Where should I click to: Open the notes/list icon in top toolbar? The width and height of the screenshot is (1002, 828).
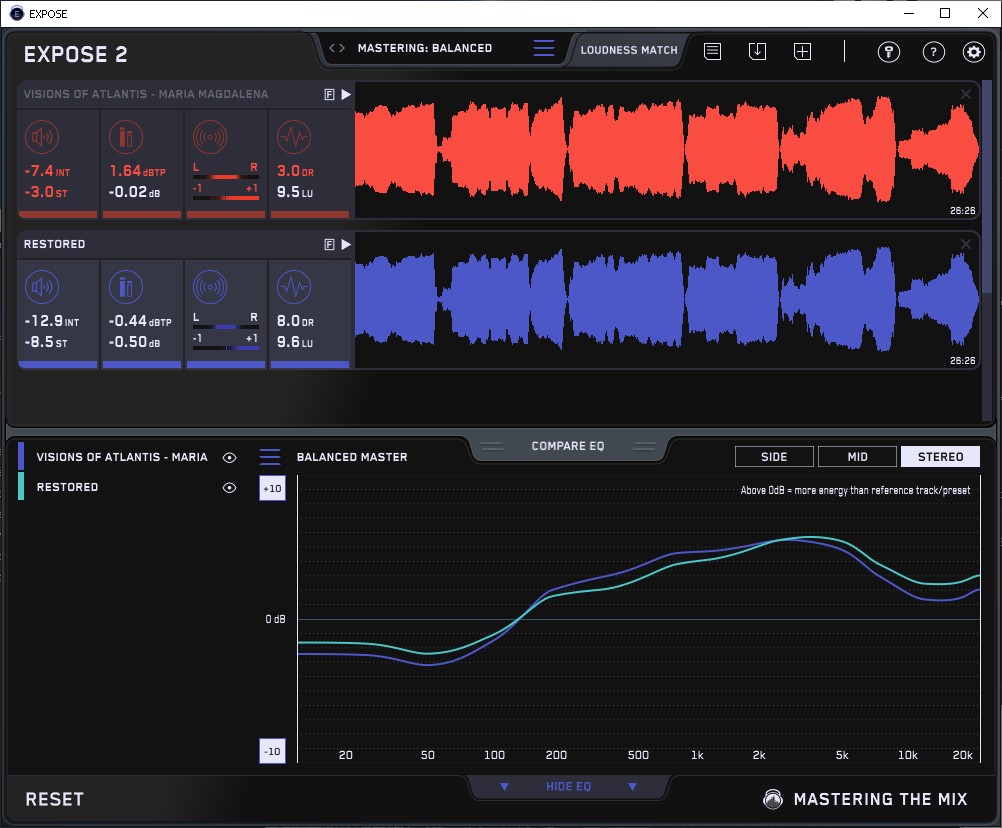coord(713,51)
